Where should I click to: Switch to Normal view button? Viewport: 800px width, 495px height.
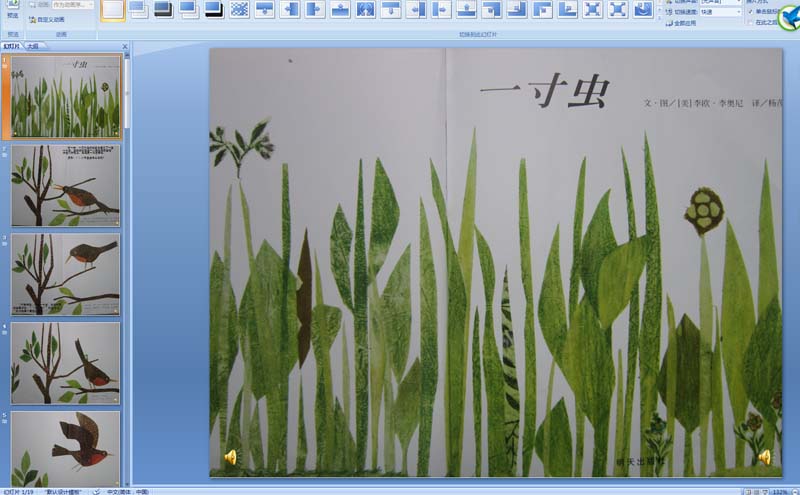pos(748,492)
